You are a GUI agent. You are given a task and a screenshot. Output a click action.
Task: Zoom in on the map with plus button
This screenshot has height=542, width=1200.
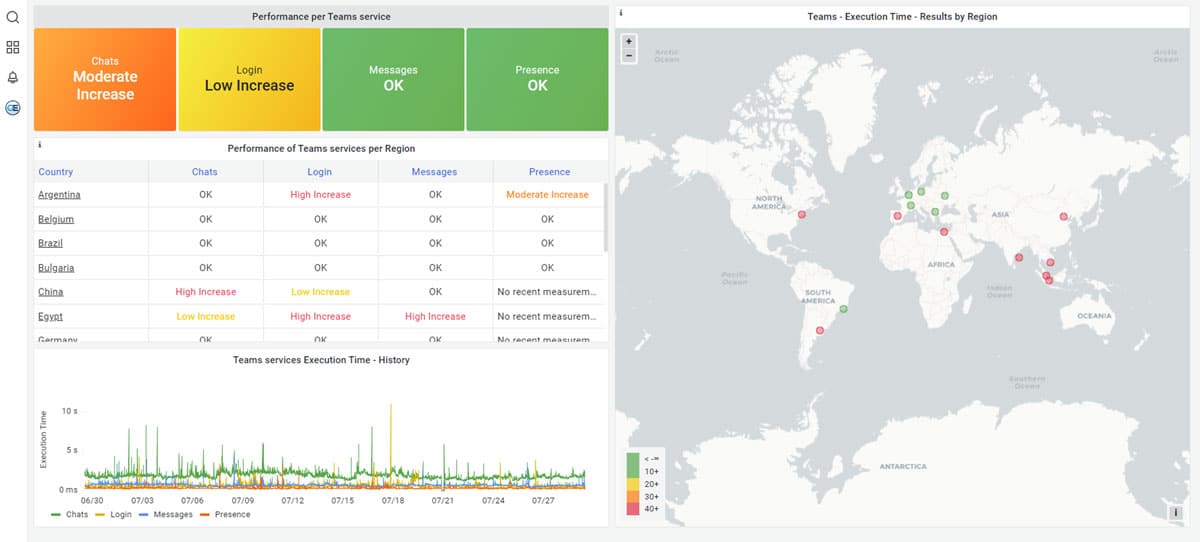pyautogui.click(x=628, y=42)
